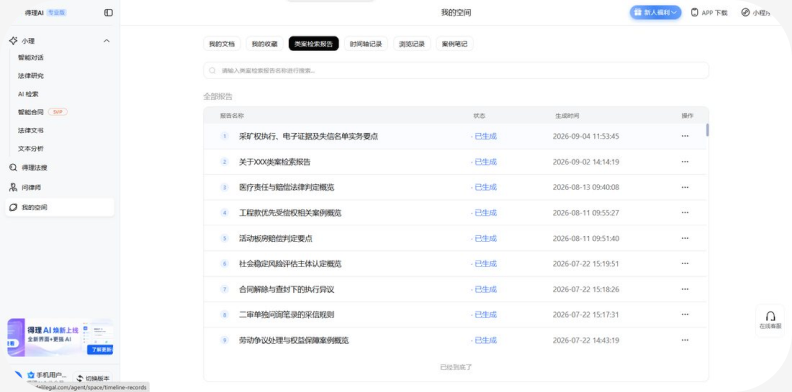The height and width of the screenshot is (392, 792).
Task: Open more options for 社会稳定风险评估 report
Action: (685, 264)
